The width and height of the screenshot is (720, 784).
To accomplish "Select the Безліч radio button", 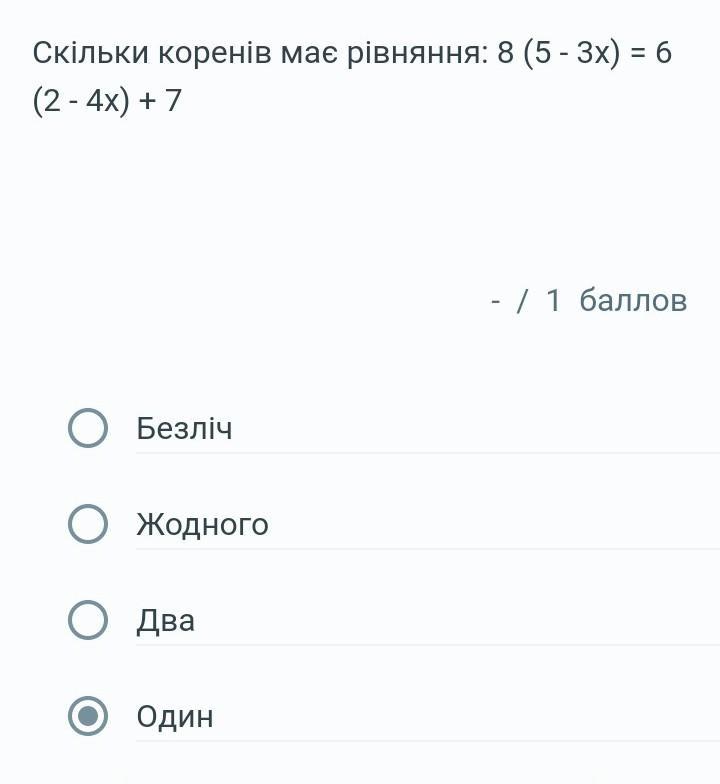I will 88,428.
